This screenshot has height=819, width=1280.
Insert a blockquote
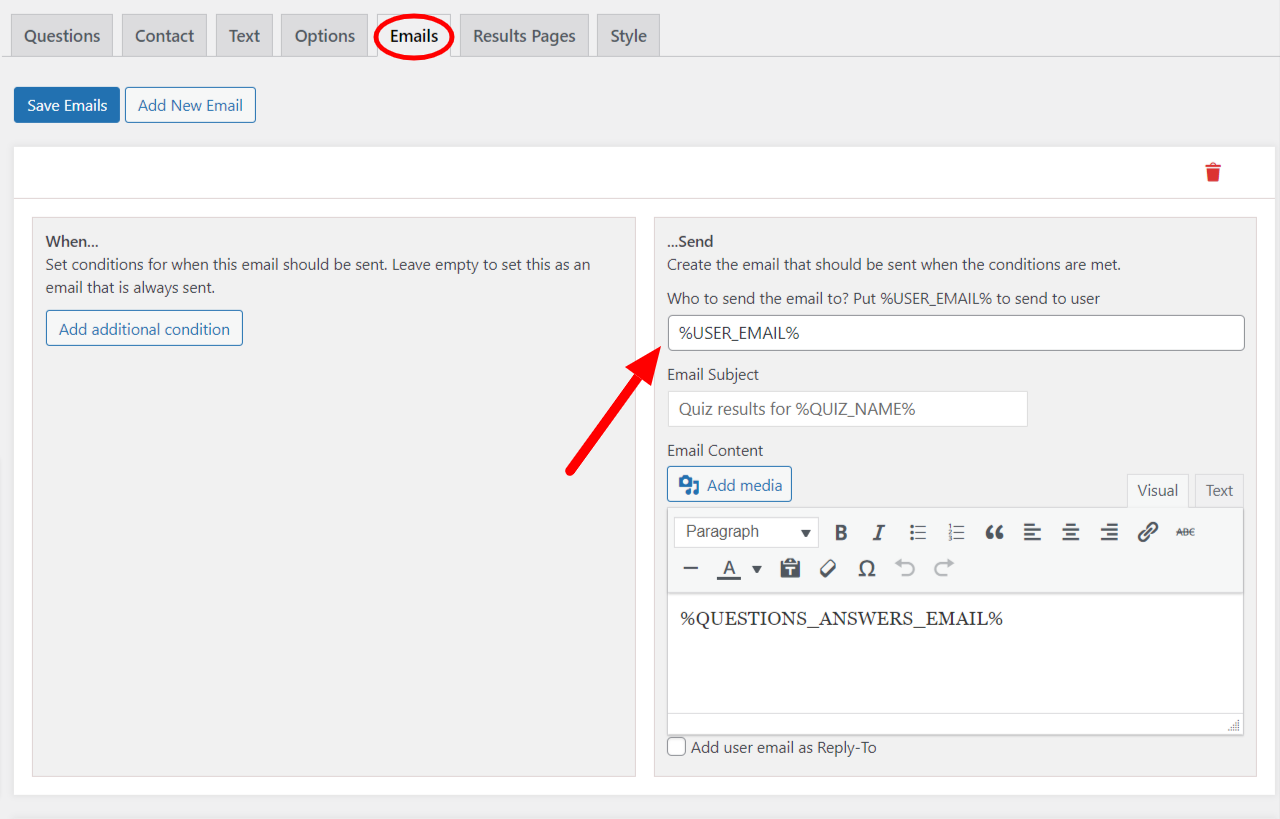[994, 531]
